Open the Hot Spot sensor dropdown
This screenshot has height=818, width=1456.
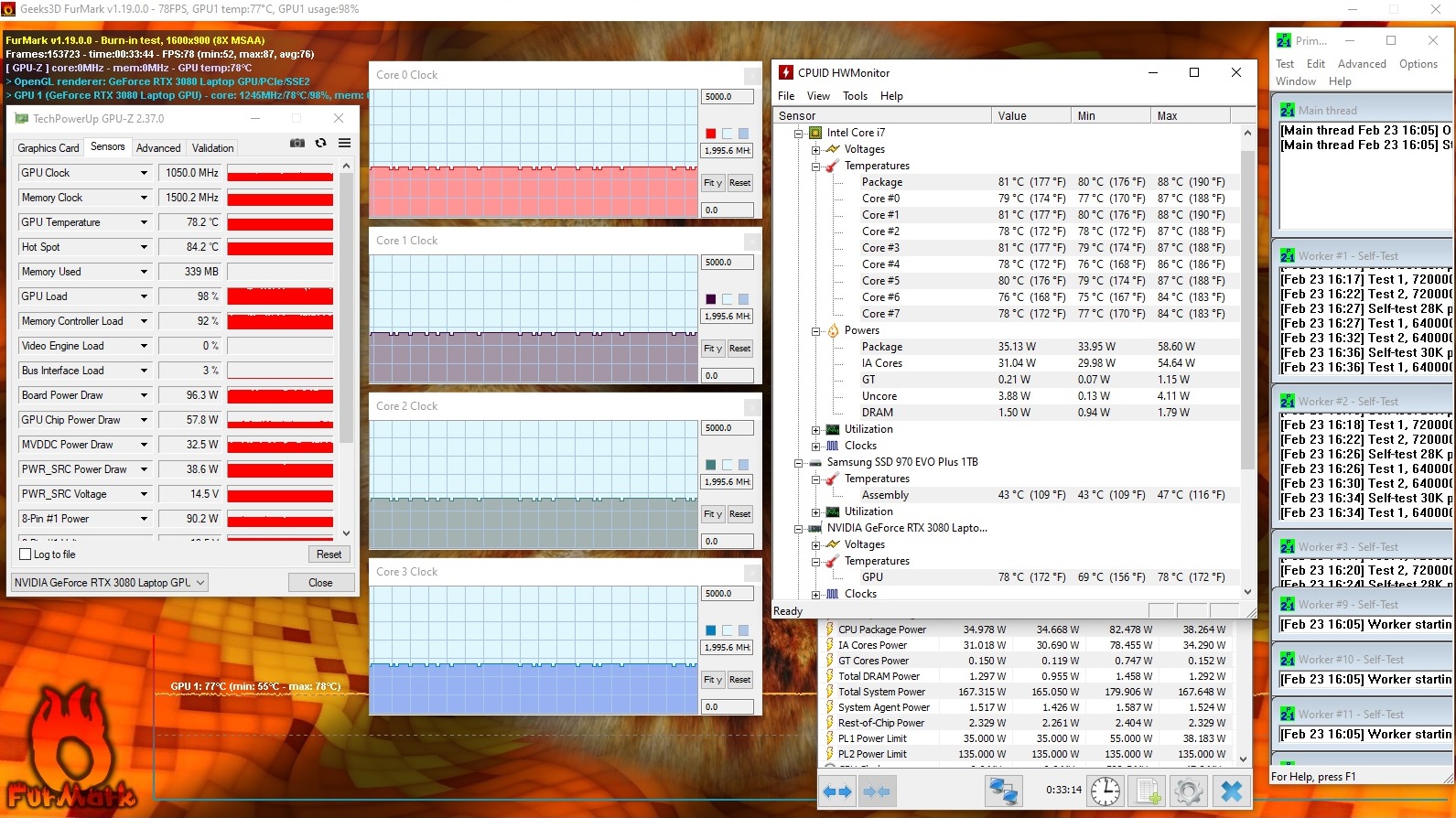[x=144, y=247]
